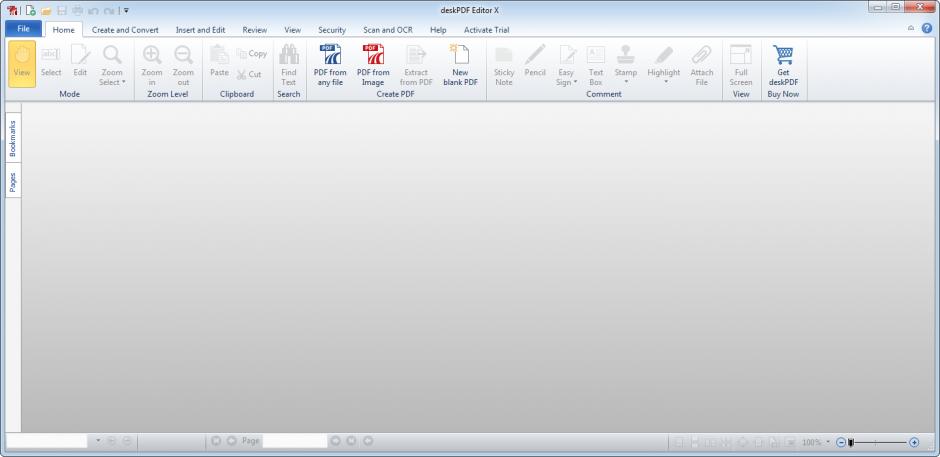This screenshot has height=457, width=940.
Task: Insert a Text Box comment
Action: click(x=596, y=64)
